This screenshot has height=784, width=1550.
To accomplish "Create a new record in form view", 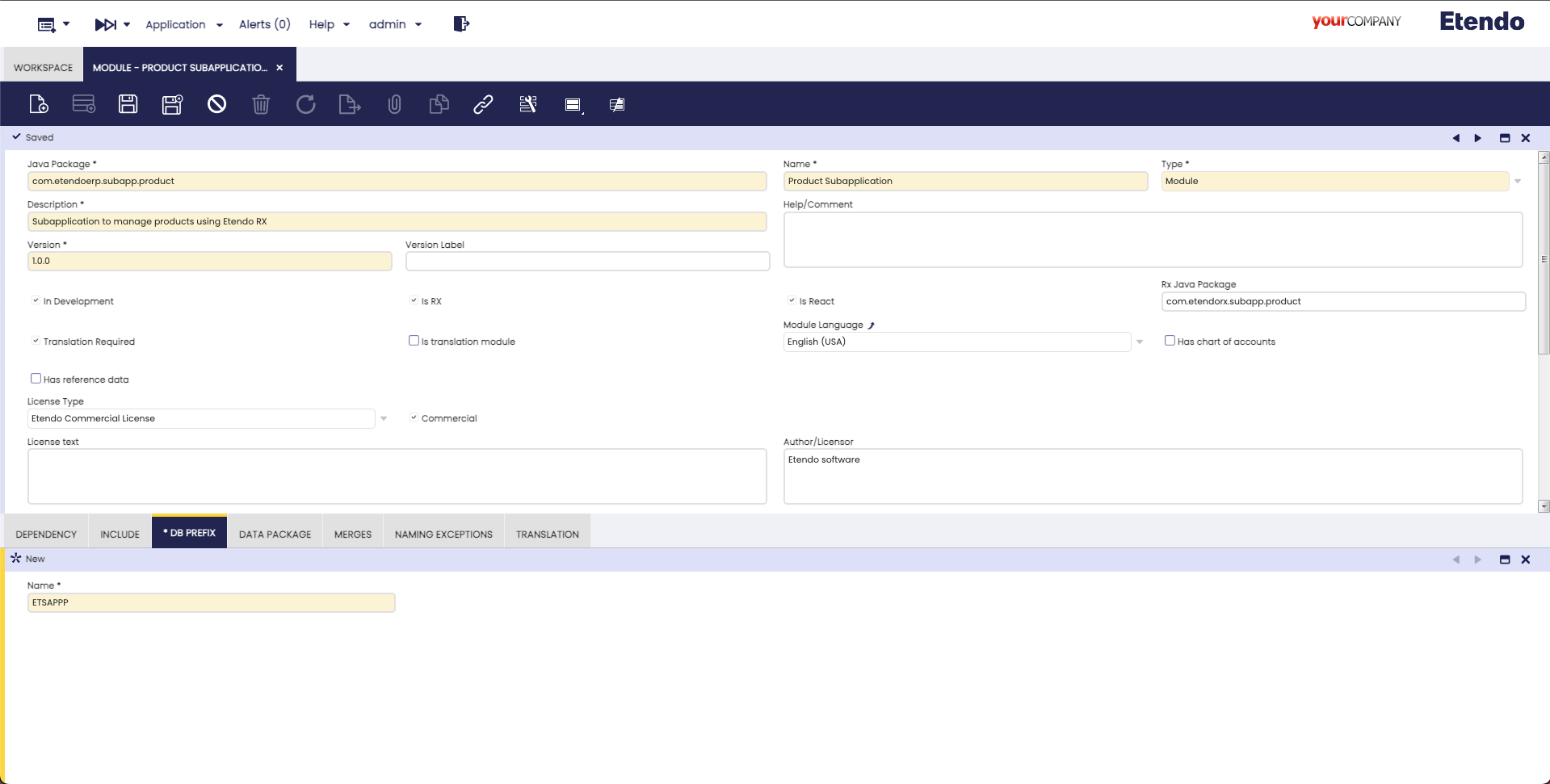I will click(x=39, y=104).
